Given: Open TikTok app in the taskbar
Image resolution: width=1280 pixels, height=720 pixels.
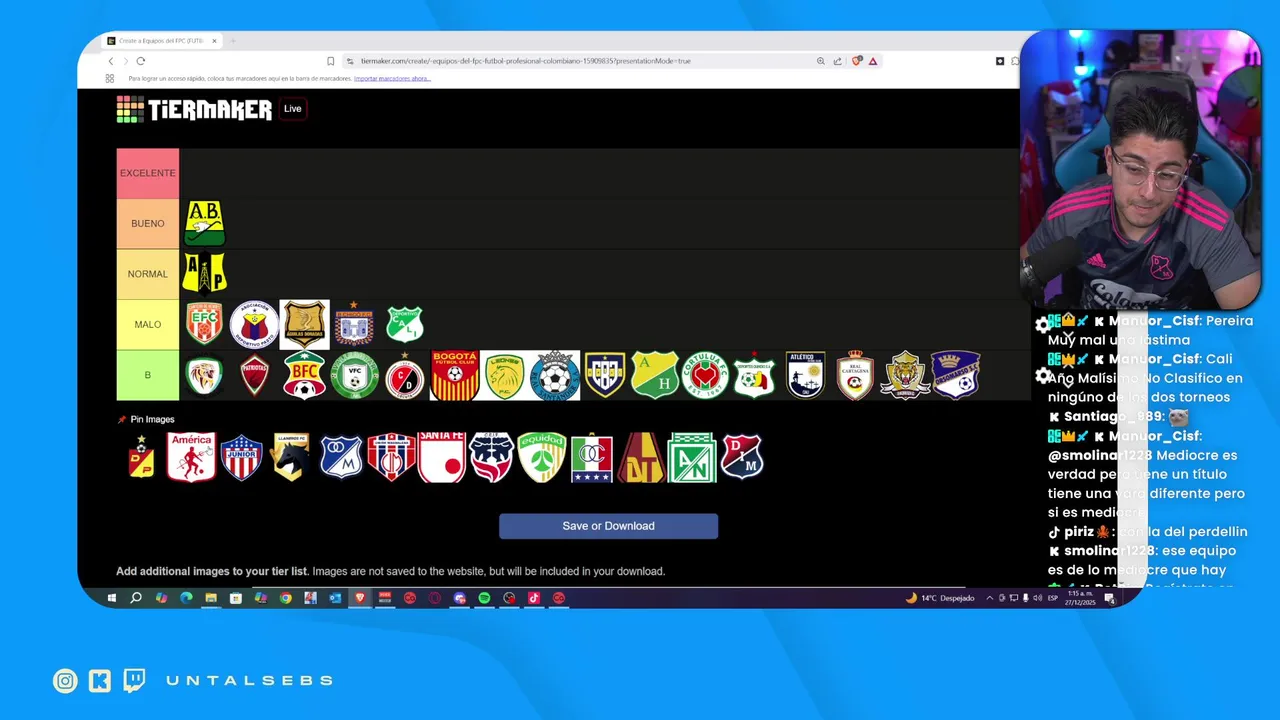Looking at the screenshot, I should point(534,598).
